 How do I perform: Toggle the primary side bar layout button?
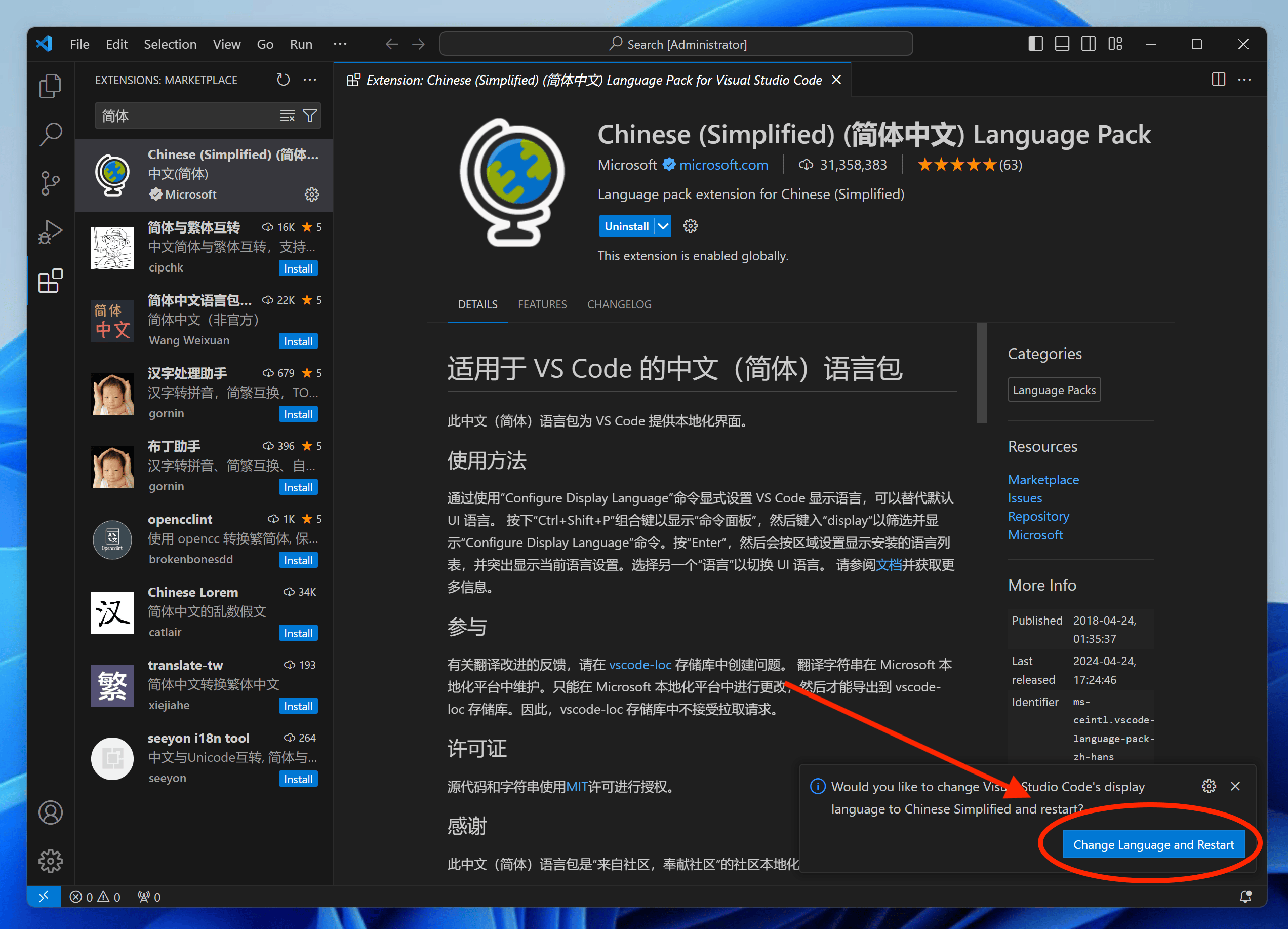tap(1035, 44)
